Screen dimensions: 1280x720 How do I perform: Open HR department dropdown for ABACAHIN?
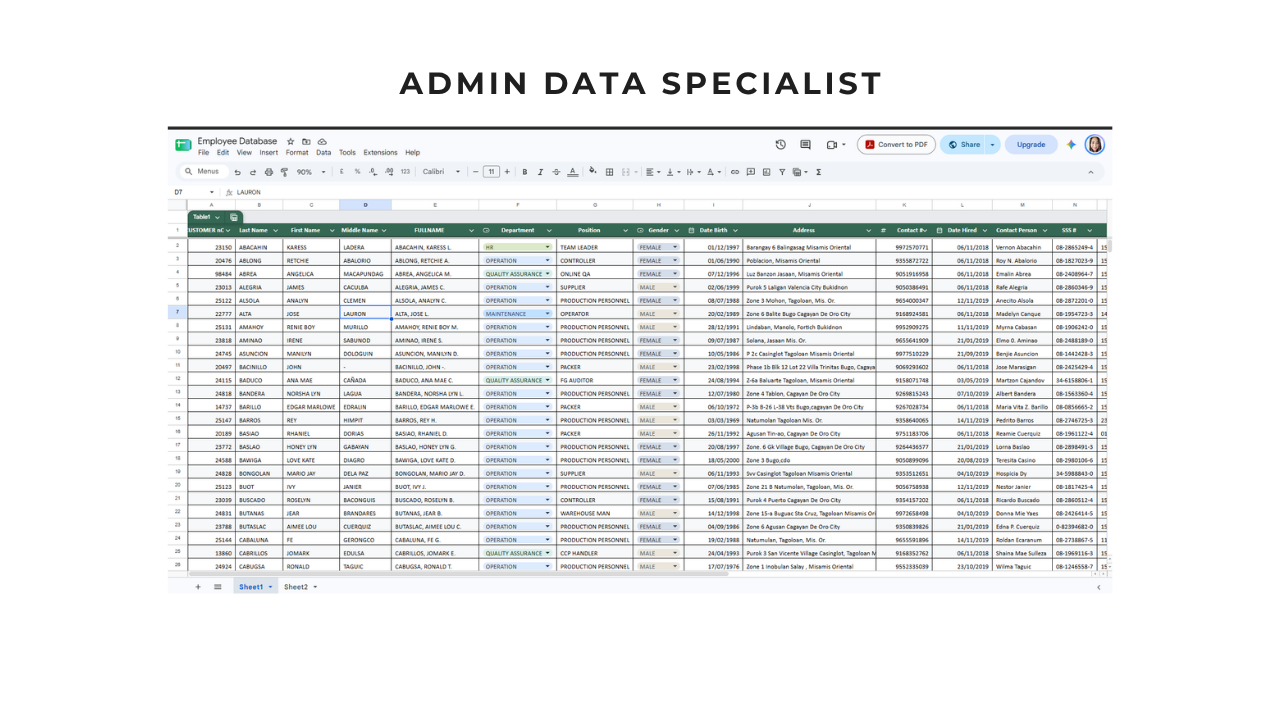pos(547,247)
